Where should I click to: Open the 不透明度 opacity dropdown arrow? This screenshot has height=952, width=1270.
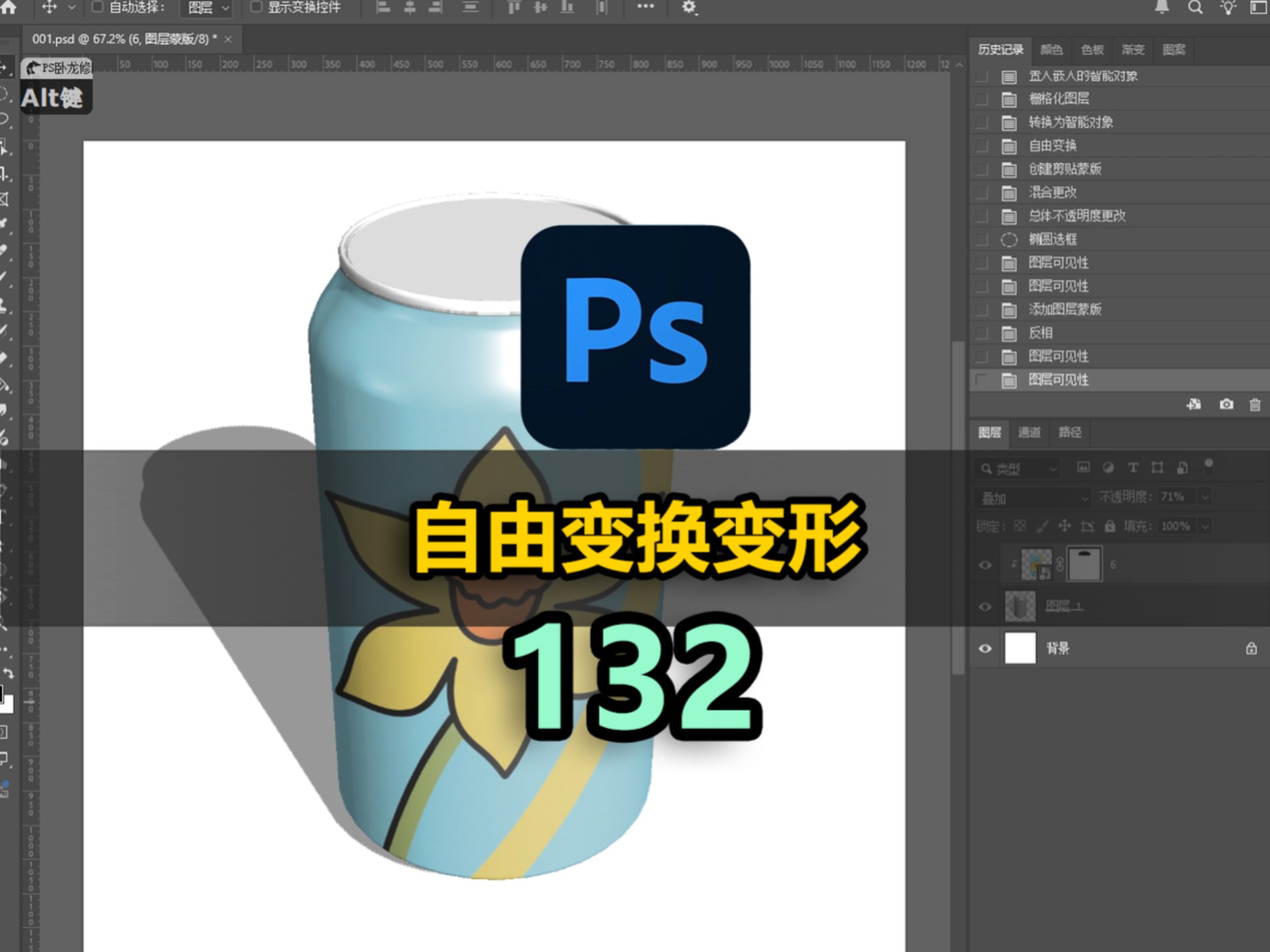1204,497
